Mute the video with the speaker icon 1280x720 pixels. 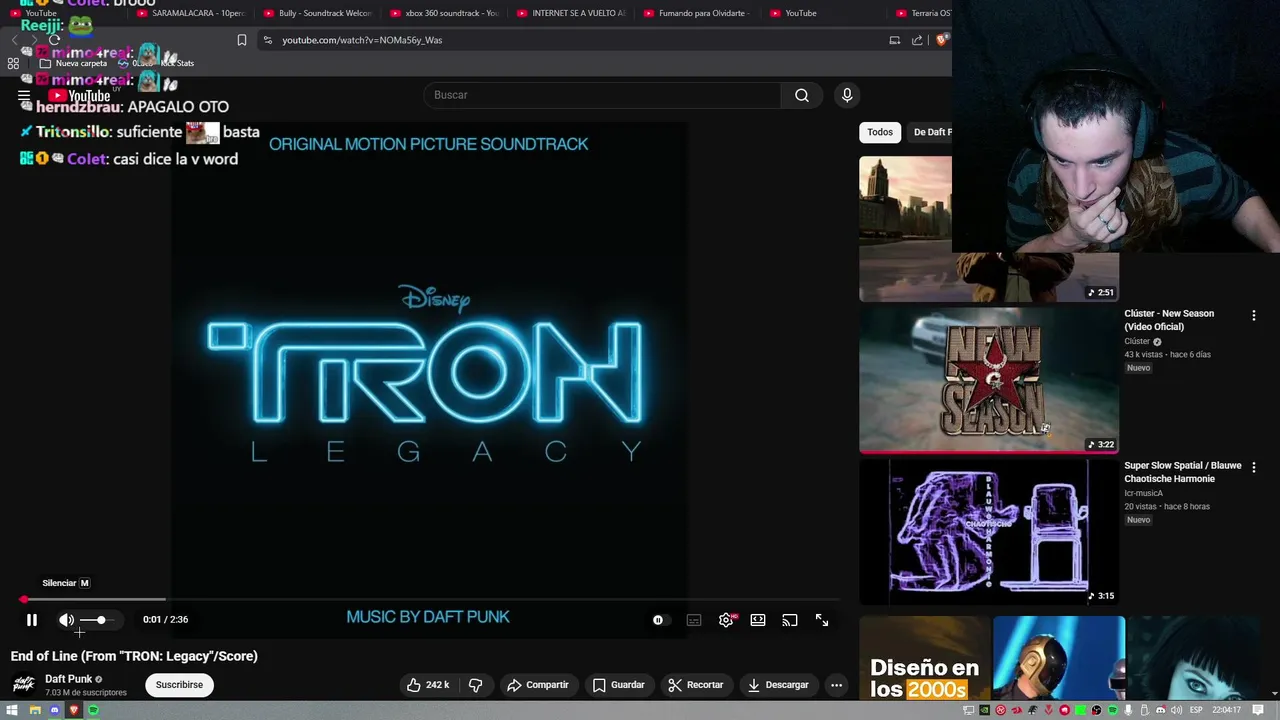[x=66, y=620]
